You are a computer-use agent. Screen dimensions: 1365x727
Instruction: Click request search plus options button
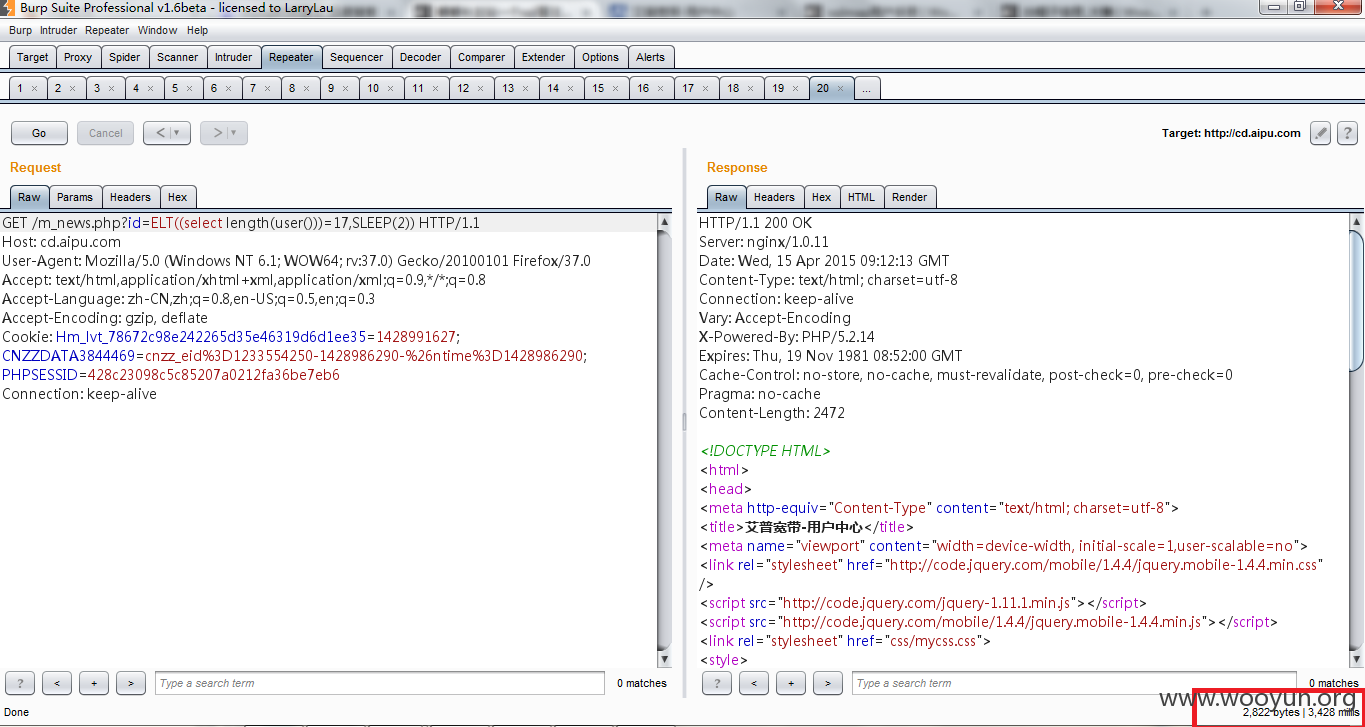point(94,683)
